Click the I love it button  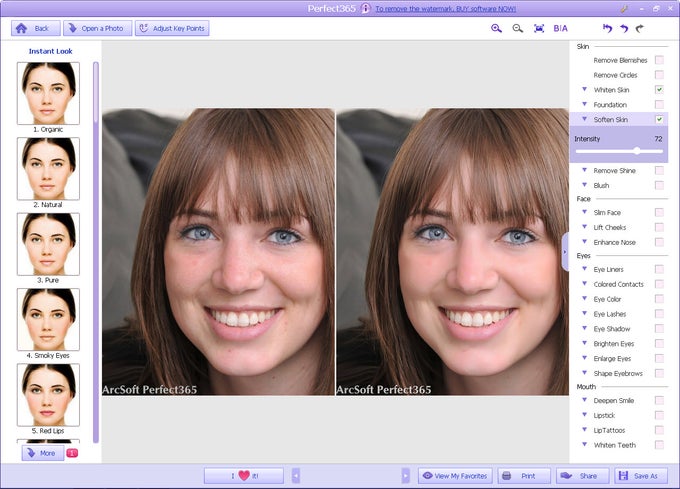pyautogui.click(x=244, y=476)
